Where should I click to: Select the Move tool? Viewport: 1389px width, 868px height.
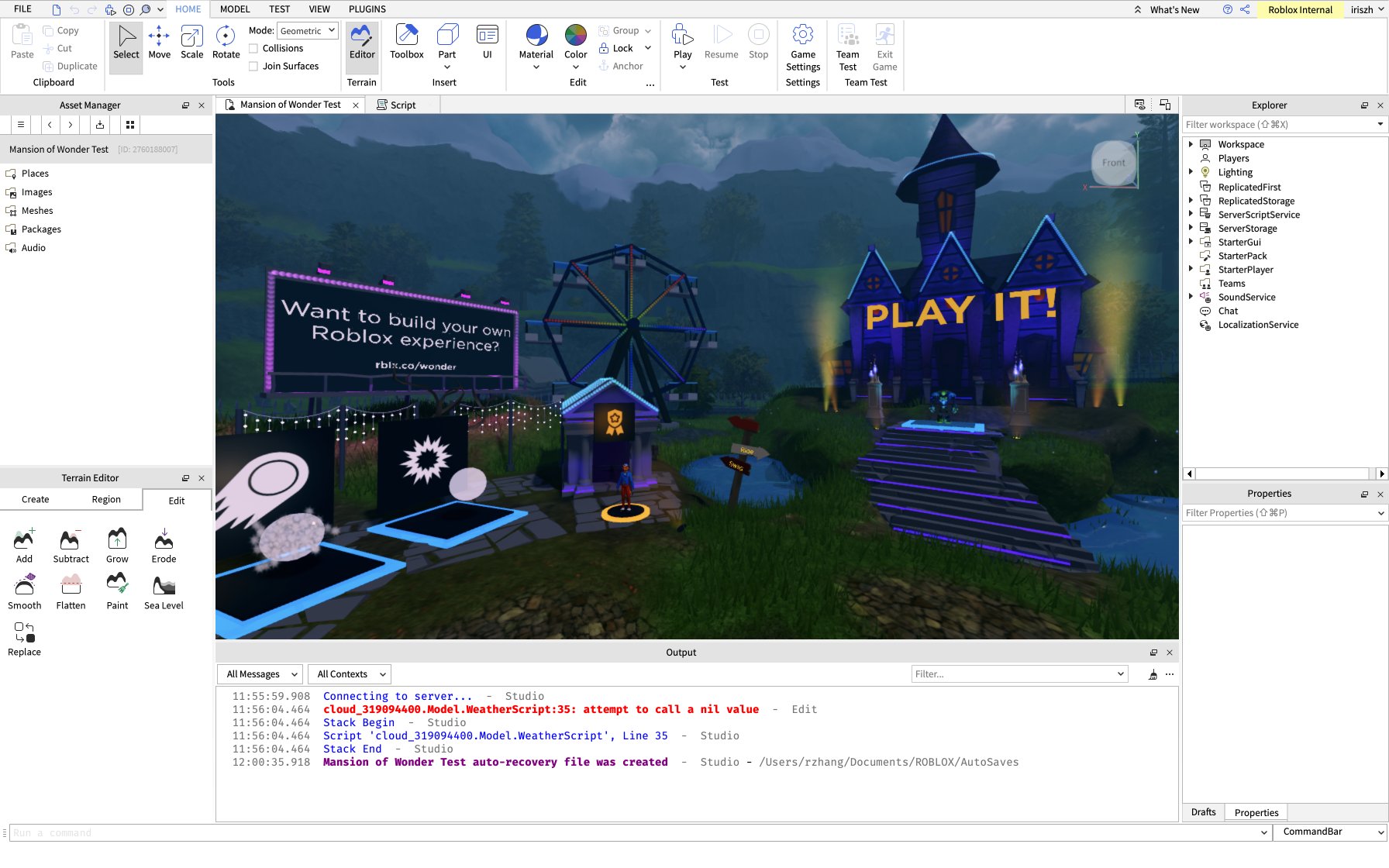pos(159,43)
